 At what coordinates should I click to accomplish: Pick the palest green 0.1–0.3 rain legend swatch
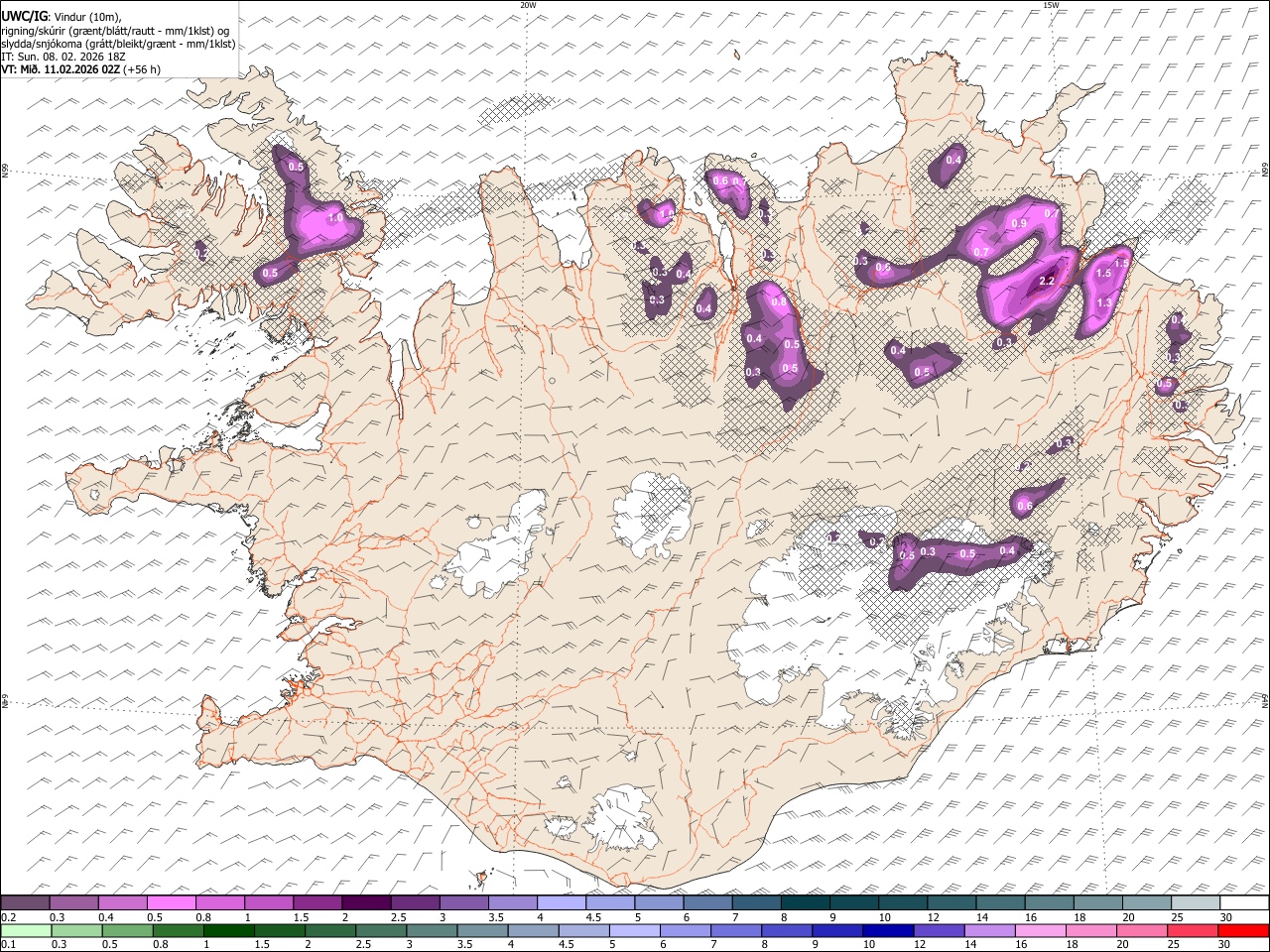[25, 930]
